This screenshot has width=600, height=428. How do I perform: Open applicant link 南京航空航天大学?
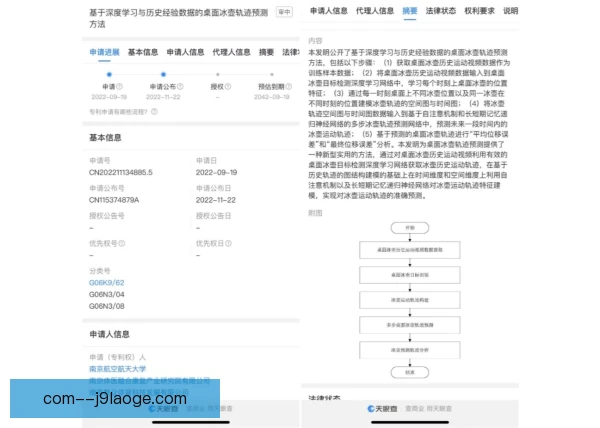[x=117, y=369]
